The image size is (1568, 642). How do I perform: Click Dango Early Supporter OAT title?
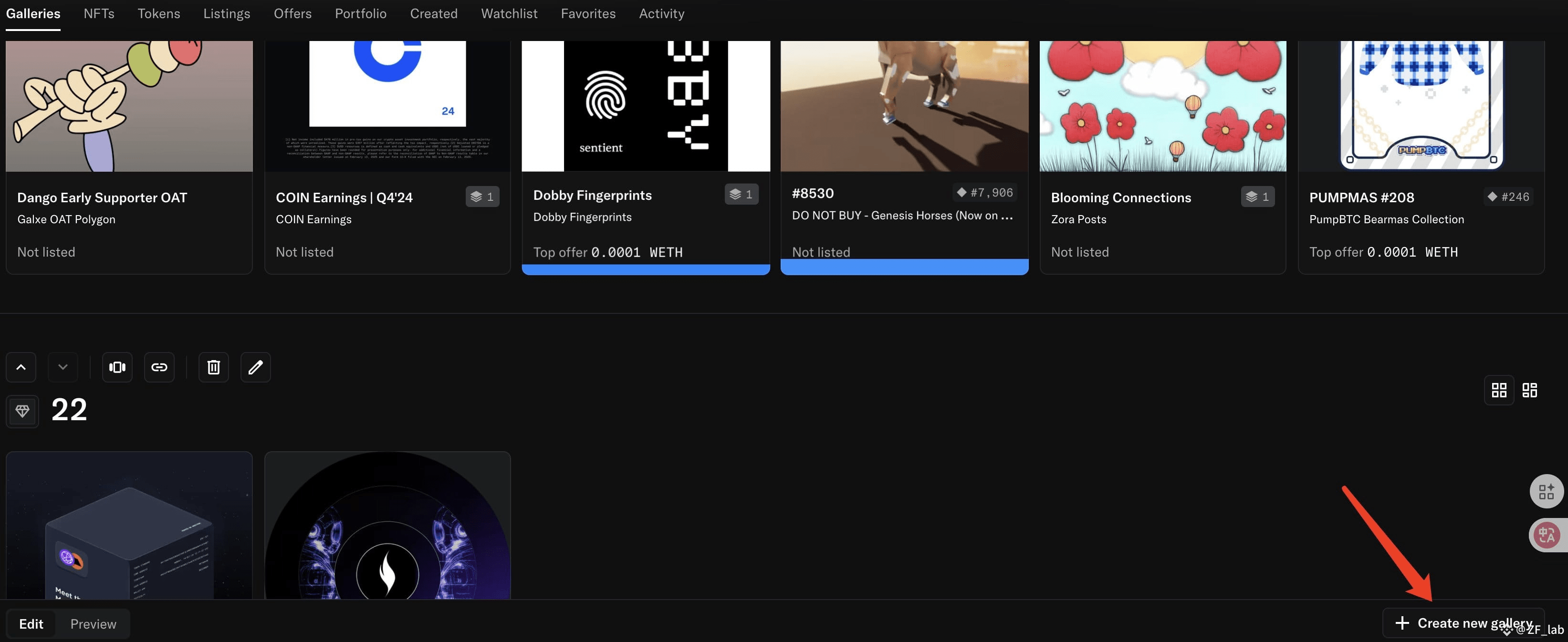tap(102, 197)
